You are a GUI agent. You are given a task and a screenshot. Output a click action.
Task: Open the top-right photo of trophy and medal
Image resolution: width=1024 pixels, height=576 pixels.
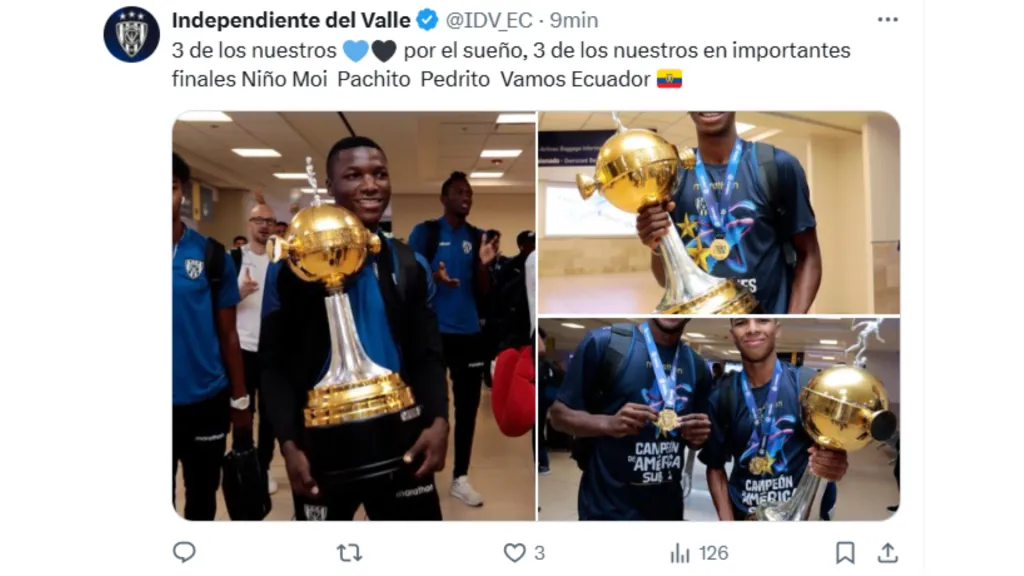(719, 213)
